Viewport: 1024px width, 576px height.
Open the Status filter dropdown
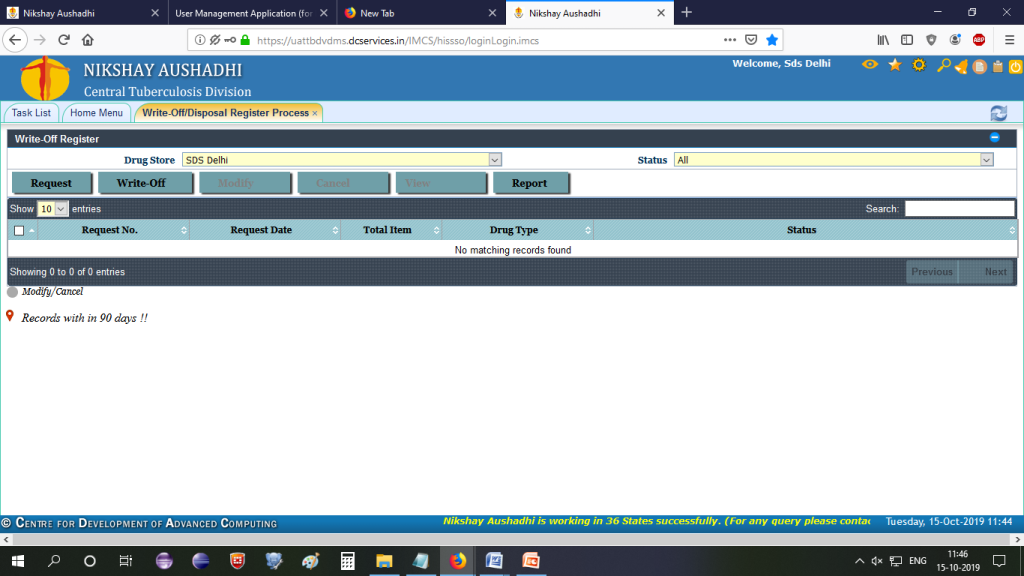833,160
